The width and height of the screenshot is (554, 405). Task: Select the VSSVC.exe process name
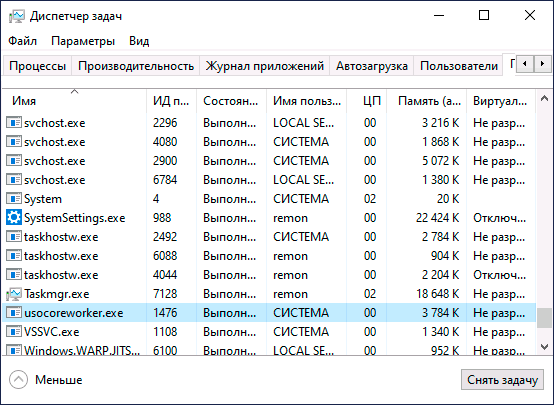point(52,332)
